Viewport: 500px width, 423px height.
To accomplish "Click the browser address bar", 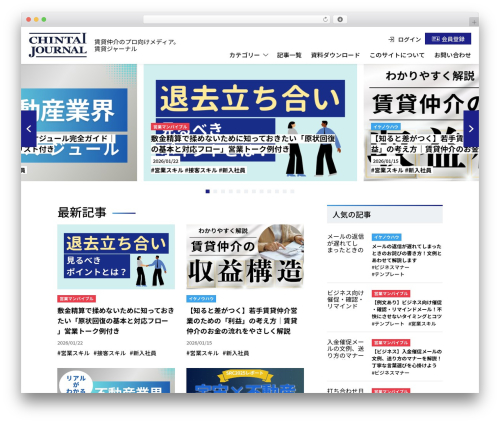I will tap(237, 19).
